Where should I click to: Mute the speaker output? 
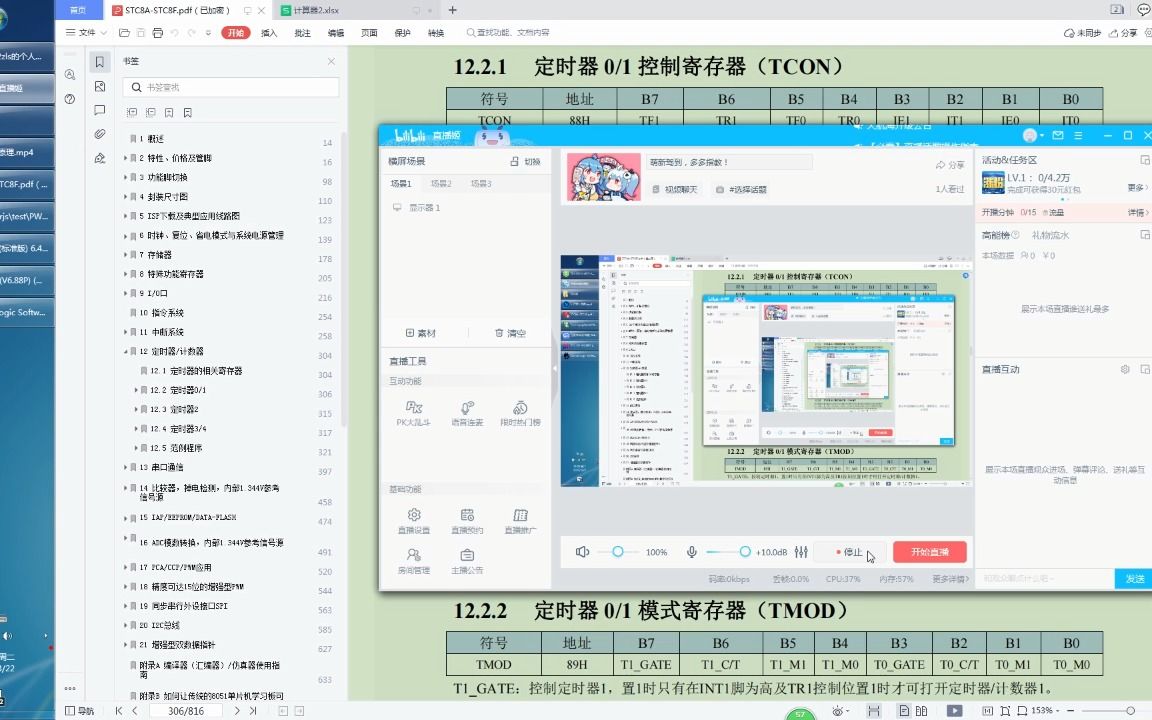point(582,552)
